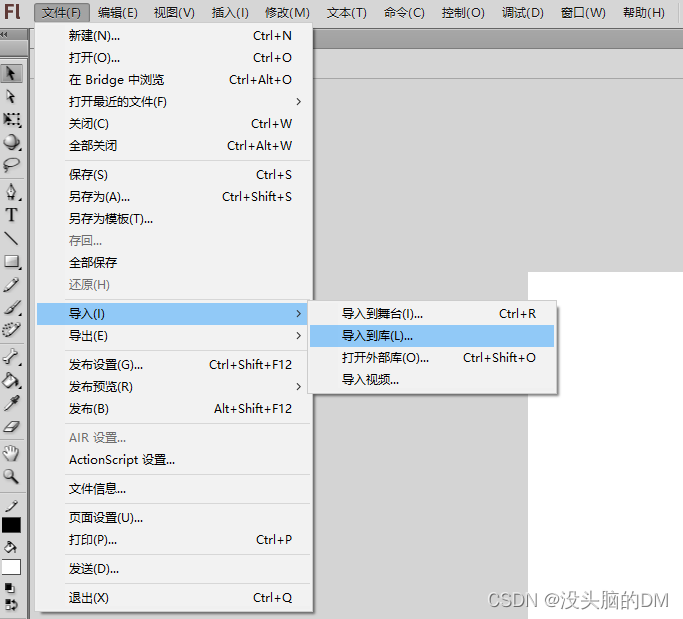Select the Eyedropper tool
683x619 pixels.
tap(11, 403)
